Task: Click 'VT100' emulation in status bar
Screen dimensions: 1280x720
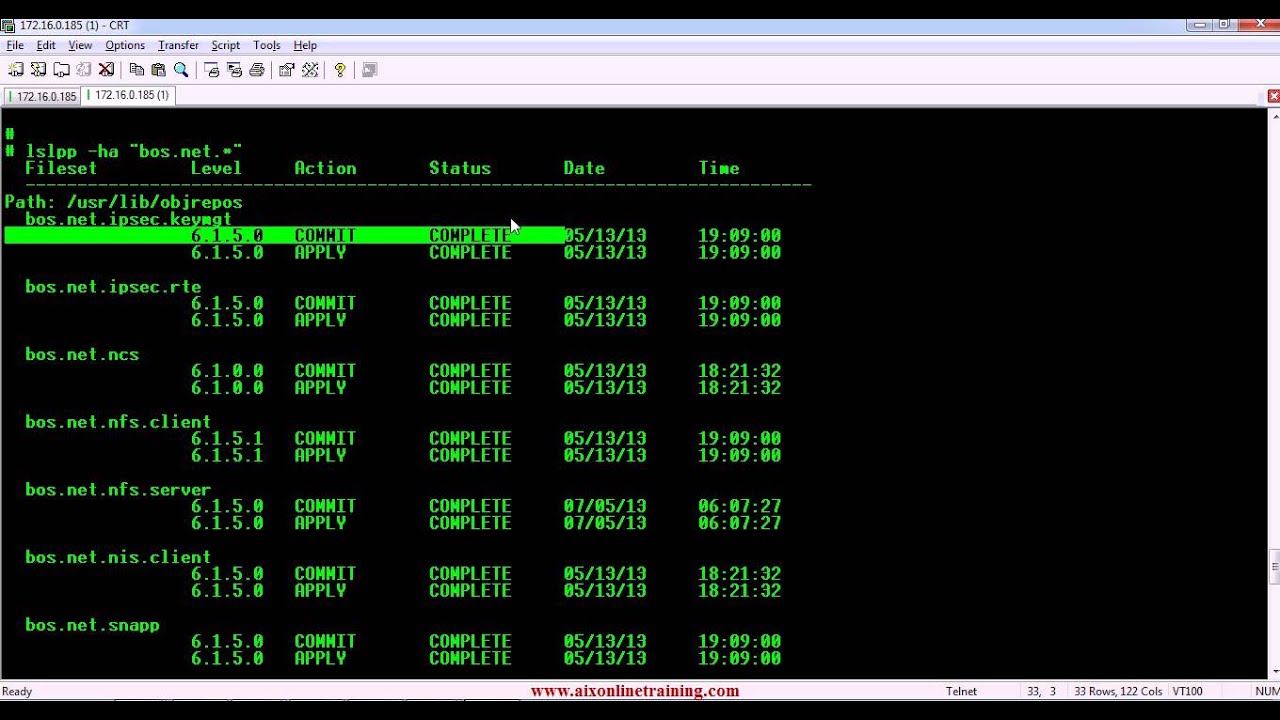Action: [1188, 691]
